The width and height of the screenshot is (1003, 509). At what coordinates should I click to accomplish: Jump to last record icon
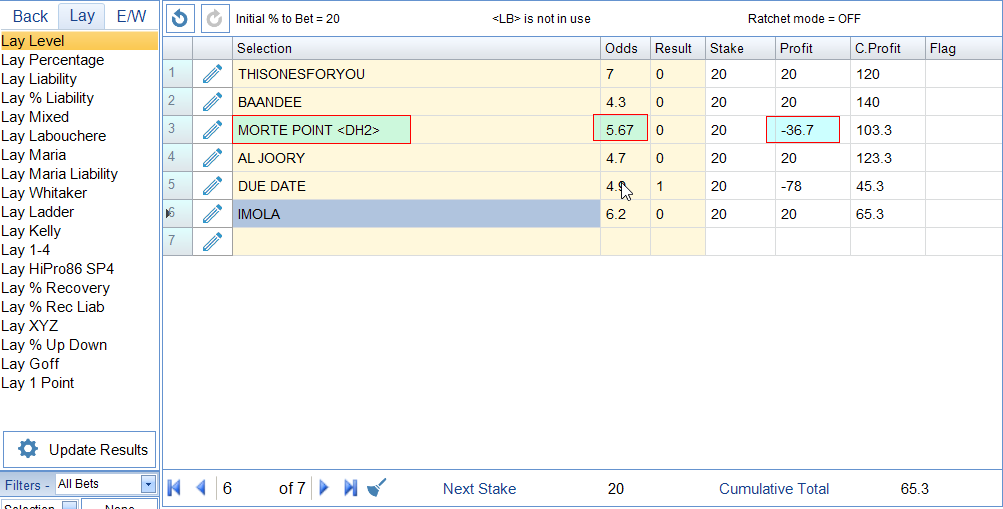click(x=350, y=488)
